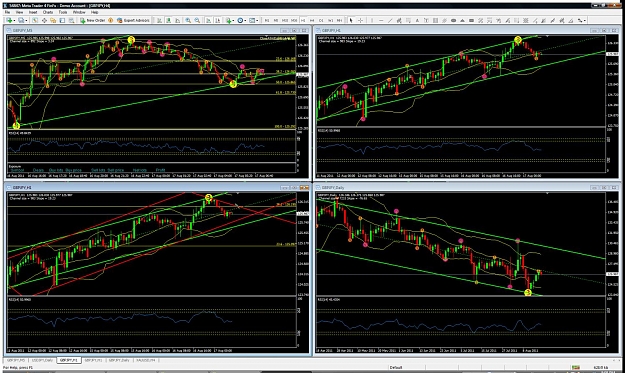Open the New Chart toolbar icon
625x373 pixels.
(9, 20)
